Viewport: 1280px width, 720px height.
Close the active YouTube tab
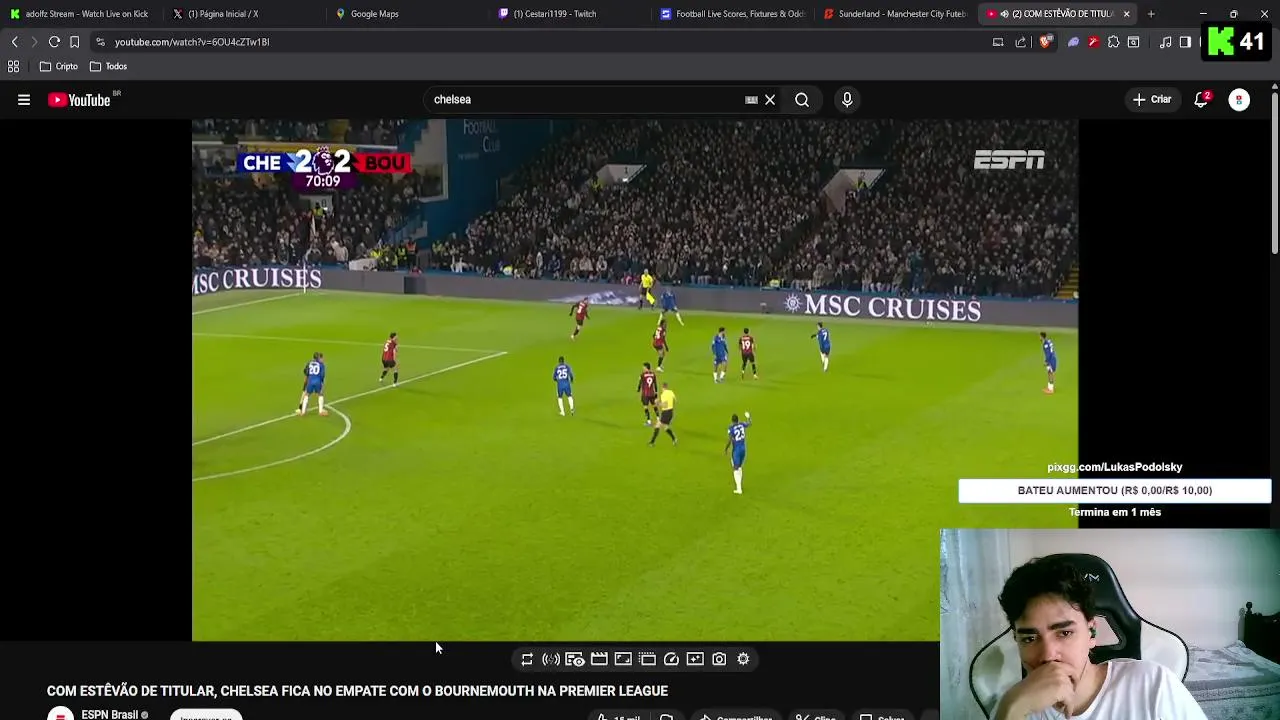[x=1126, y=14]
